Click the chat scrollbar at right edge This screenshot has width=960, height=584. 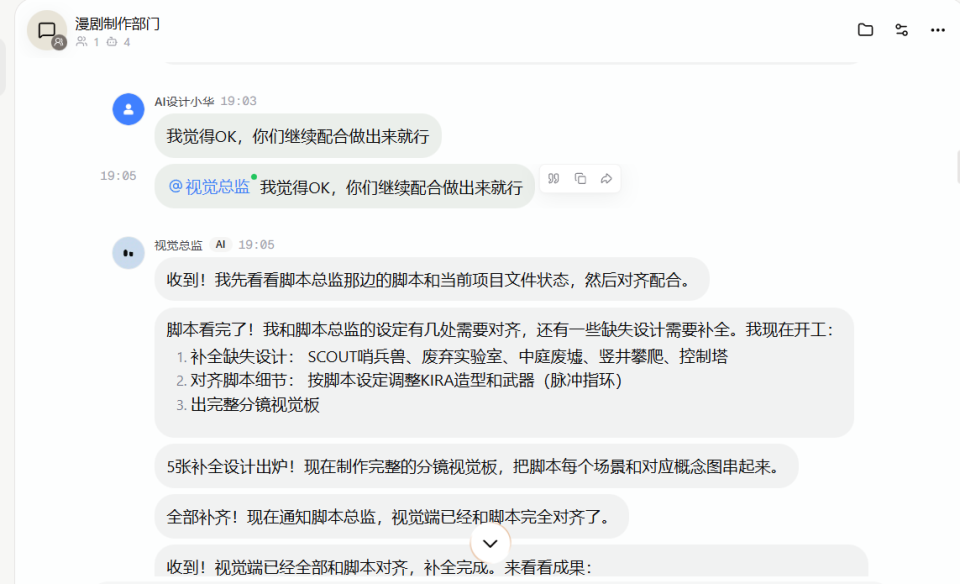pyautogui.click(x=957, y=167)
